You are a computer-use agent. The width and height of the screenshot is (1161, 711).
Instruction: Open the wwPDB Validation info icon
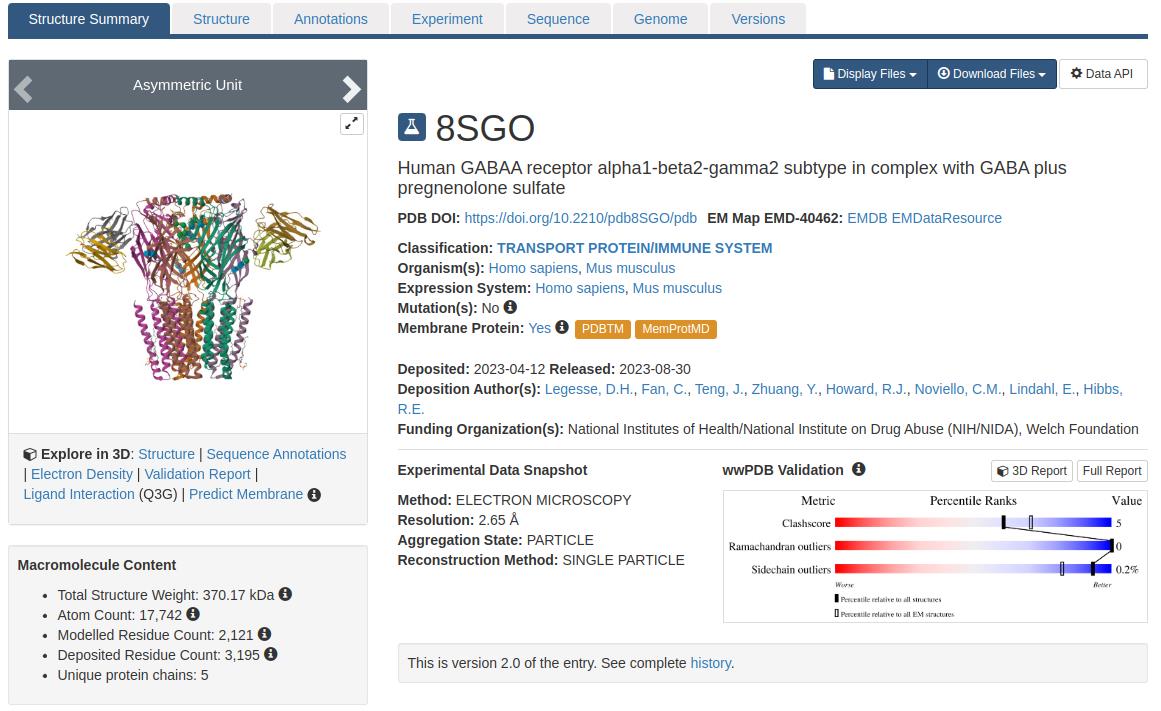pyautogui.click(x=858, y=469)
